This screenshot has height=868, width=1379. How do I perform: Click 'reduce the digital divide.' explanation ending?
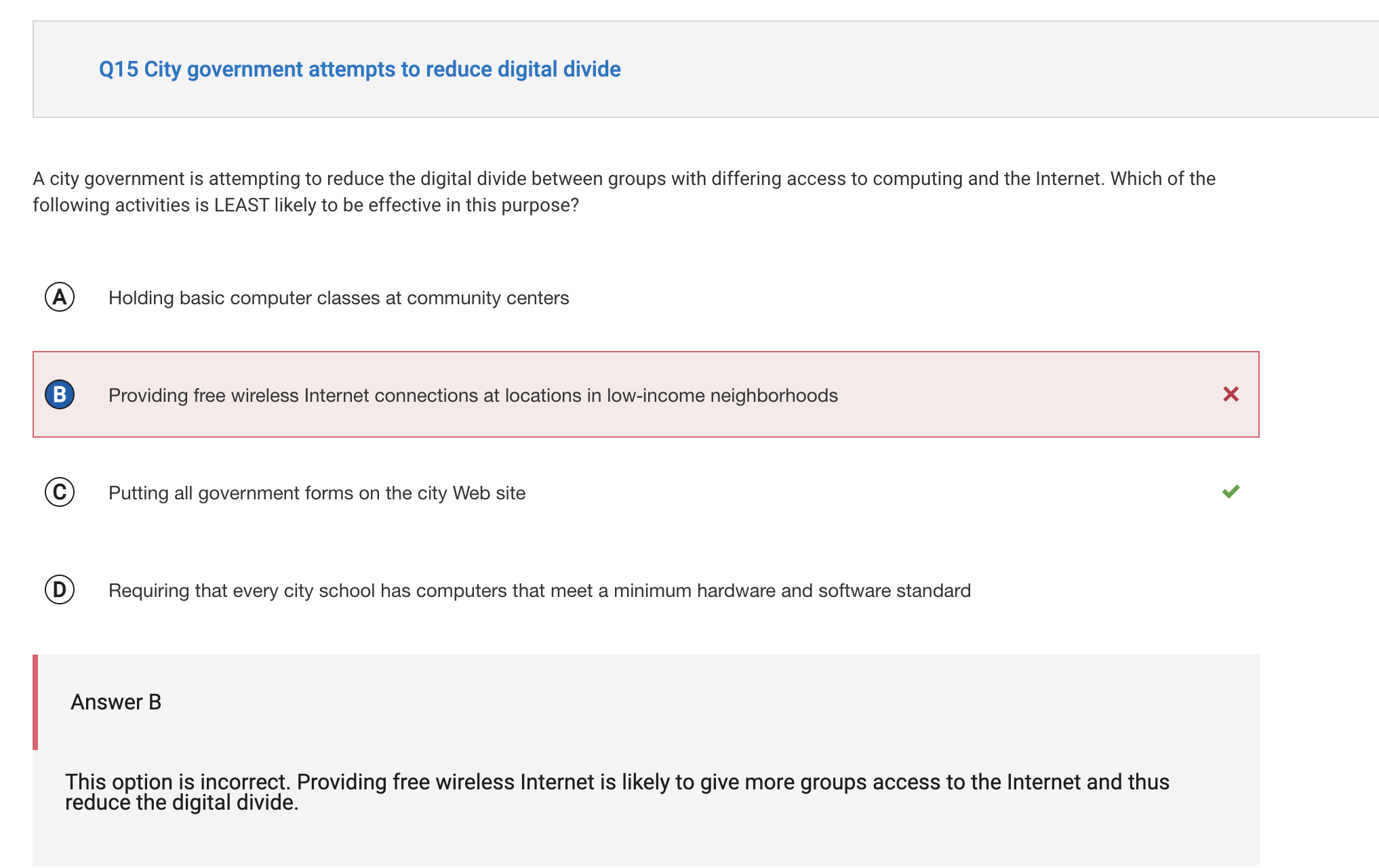182,803
